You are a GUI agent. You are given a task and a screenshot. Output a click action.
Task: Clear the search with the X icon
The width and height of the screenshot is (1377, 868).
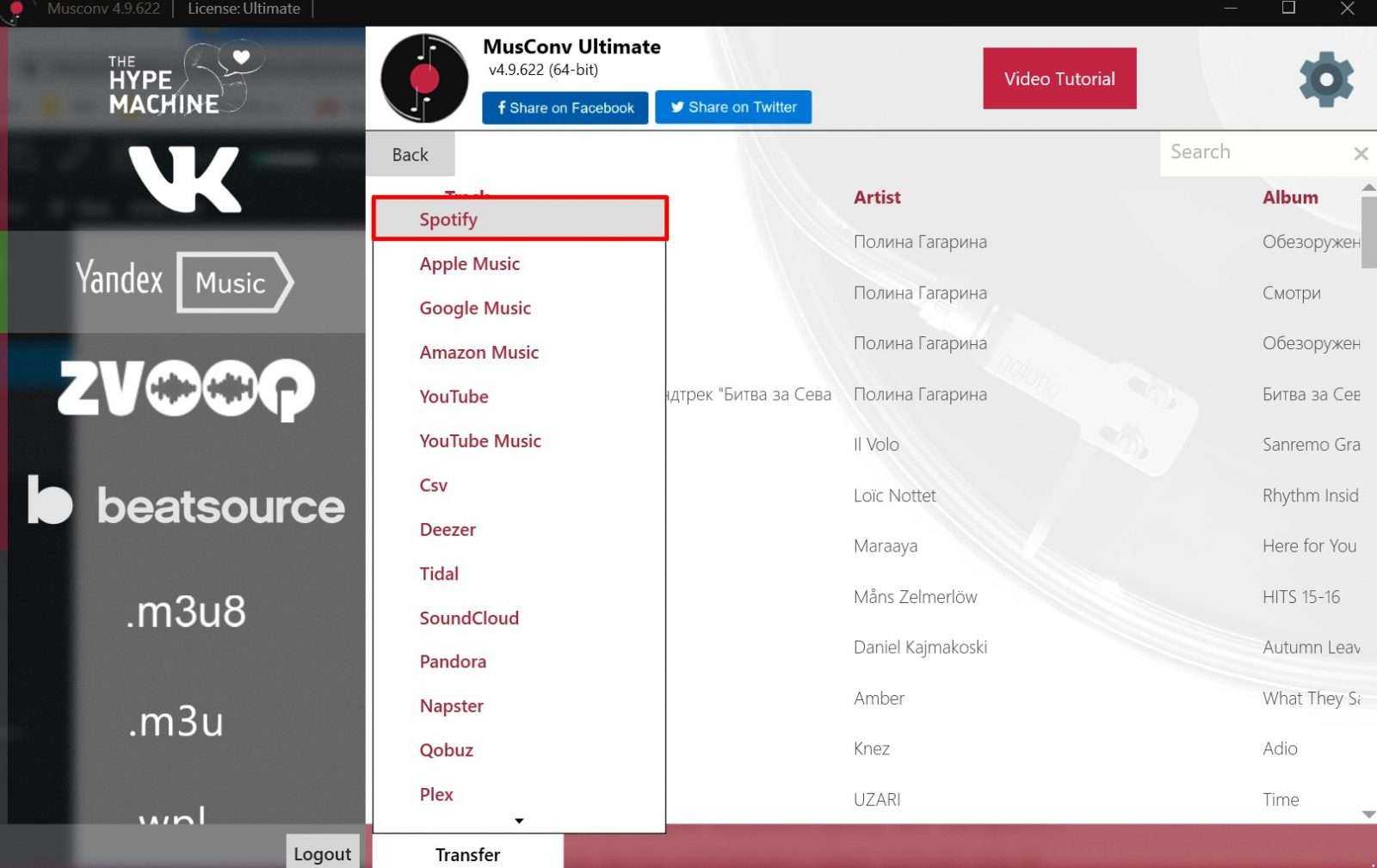(x=1361, y=153)
